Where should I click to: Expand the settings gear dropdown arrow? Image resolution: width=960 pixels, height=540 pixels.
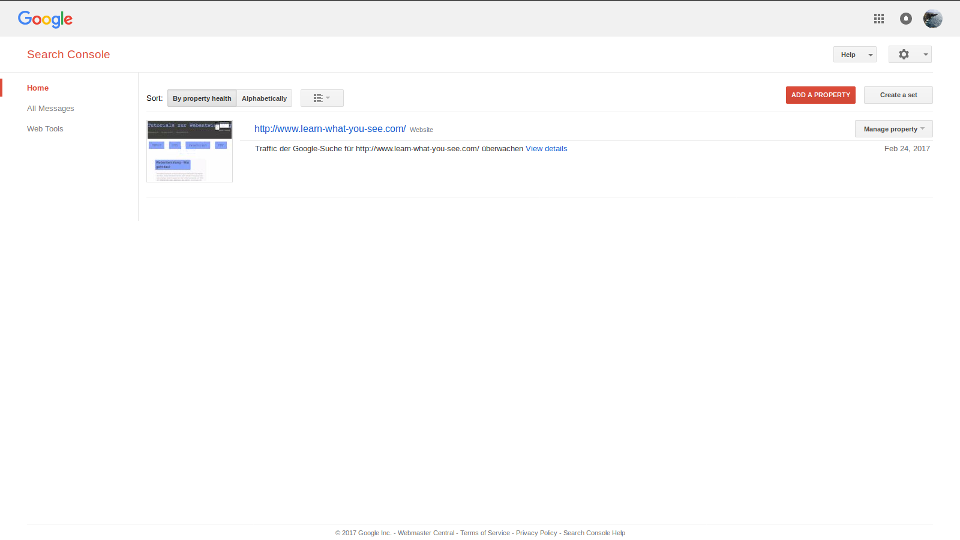[x=926, y=54]
